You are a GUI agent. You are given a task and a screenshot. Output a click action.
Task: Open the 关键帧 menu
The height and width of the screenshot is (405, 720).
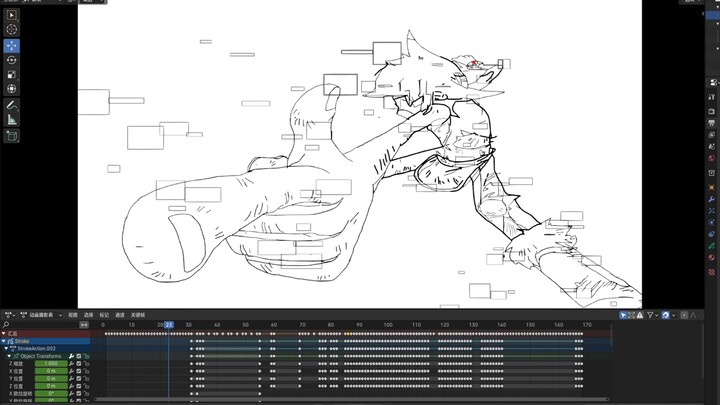click(x=138, y=315)
